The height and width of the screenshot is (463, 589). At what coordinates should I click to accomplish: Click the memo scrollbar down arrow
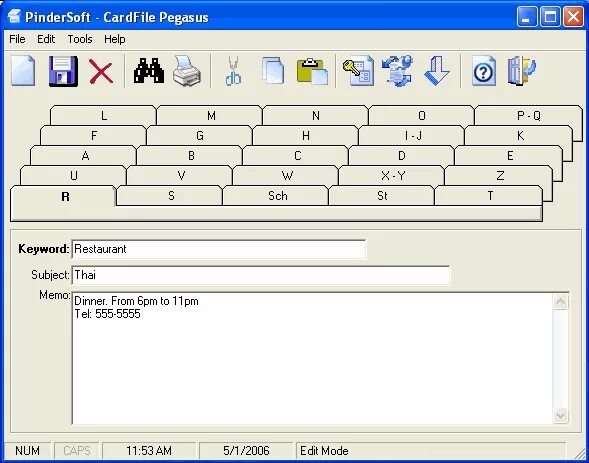click(x=560, y=415)
